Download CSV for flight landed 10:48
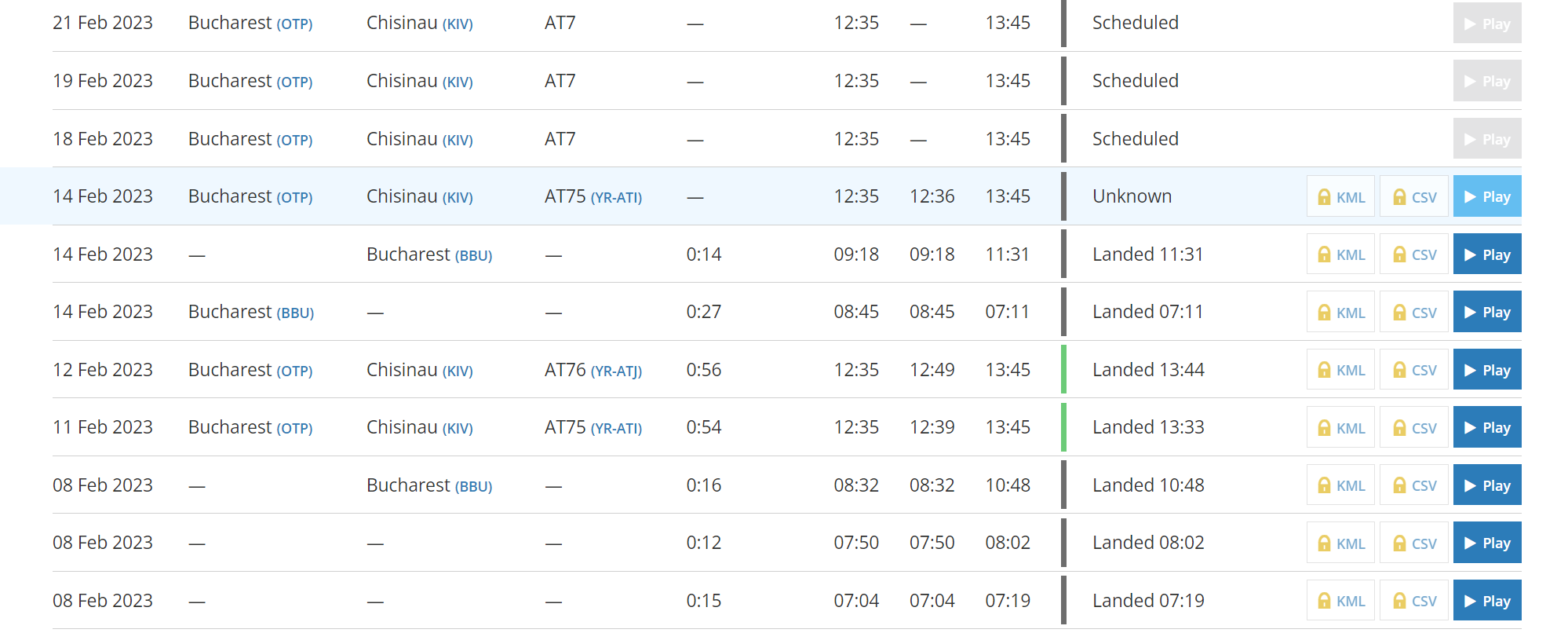 pyautogui.click(x=1414, y=485)
